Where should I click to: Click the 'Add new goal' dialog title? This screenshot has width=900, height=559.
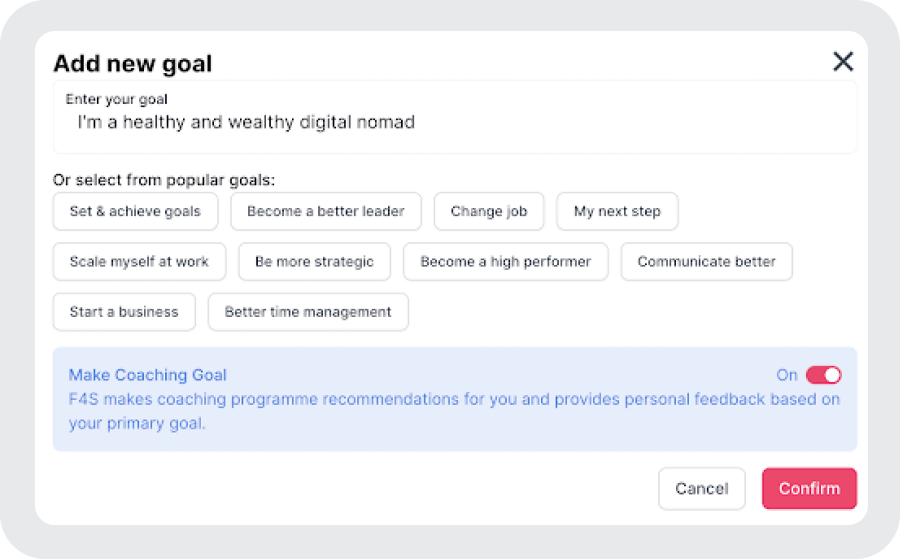132,64
